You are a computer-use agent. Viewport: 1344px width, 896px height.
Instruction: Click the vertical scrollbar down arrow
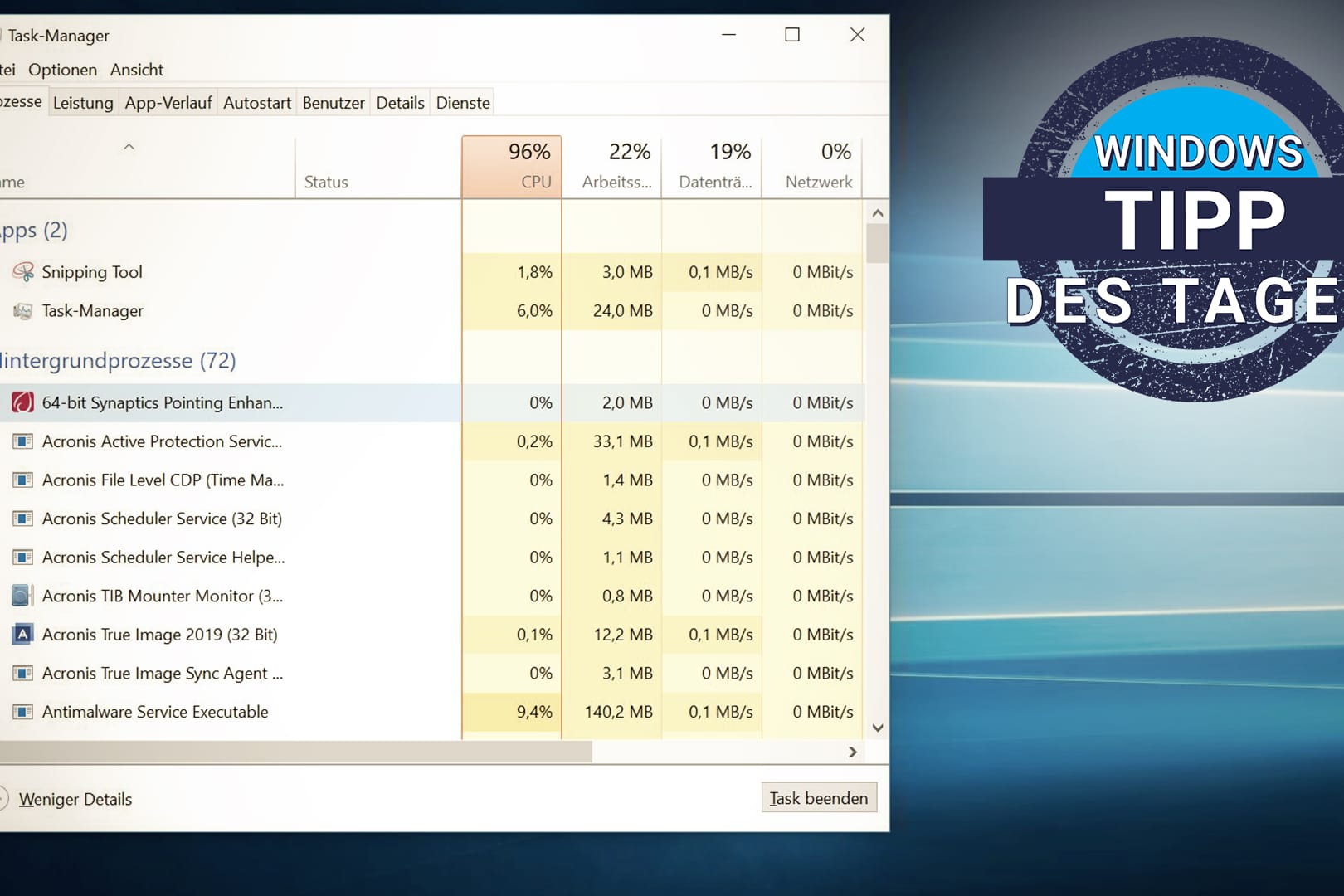[x=877, y=728]
